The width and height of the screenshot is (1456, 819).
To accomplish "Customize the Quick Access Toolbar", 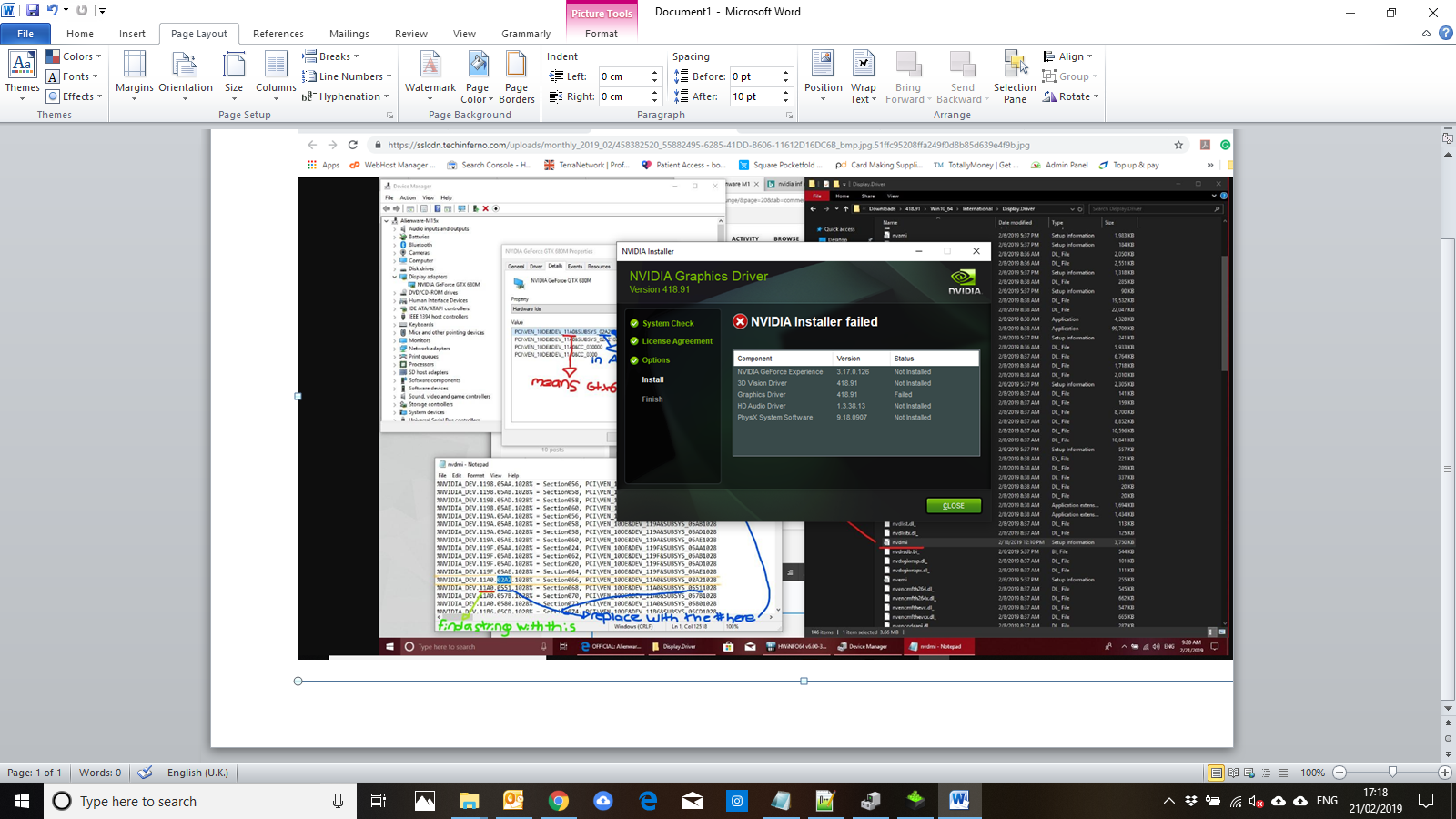I will (x=102, y=11).
